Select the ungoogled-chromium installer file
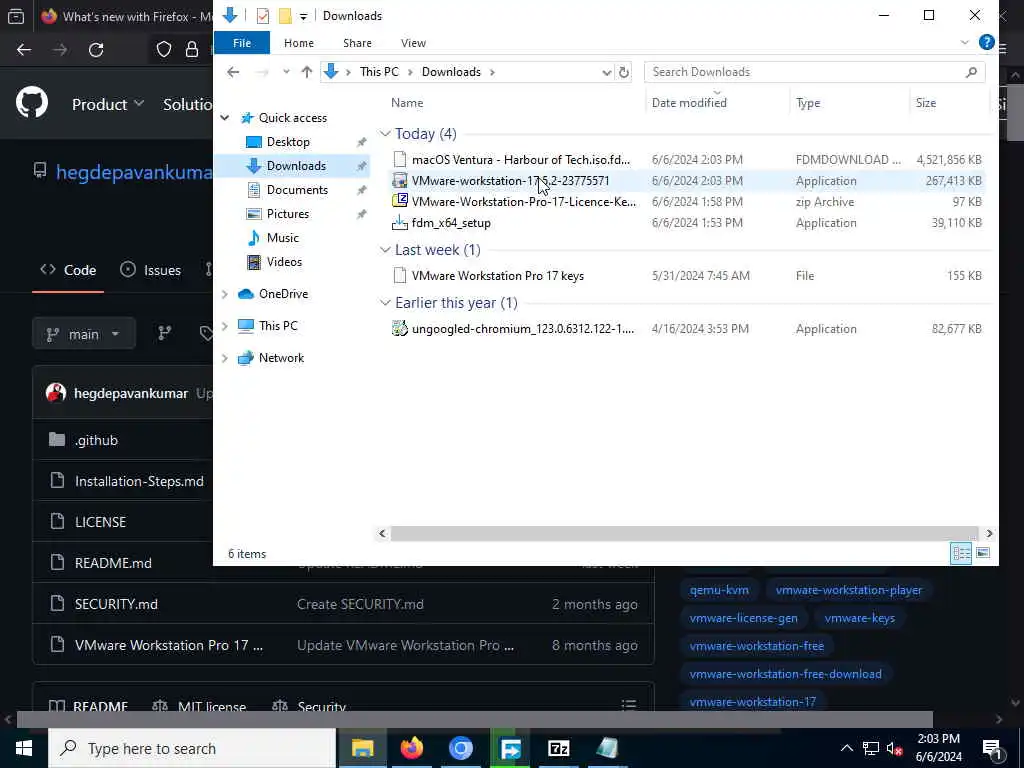 coord(686,328)
